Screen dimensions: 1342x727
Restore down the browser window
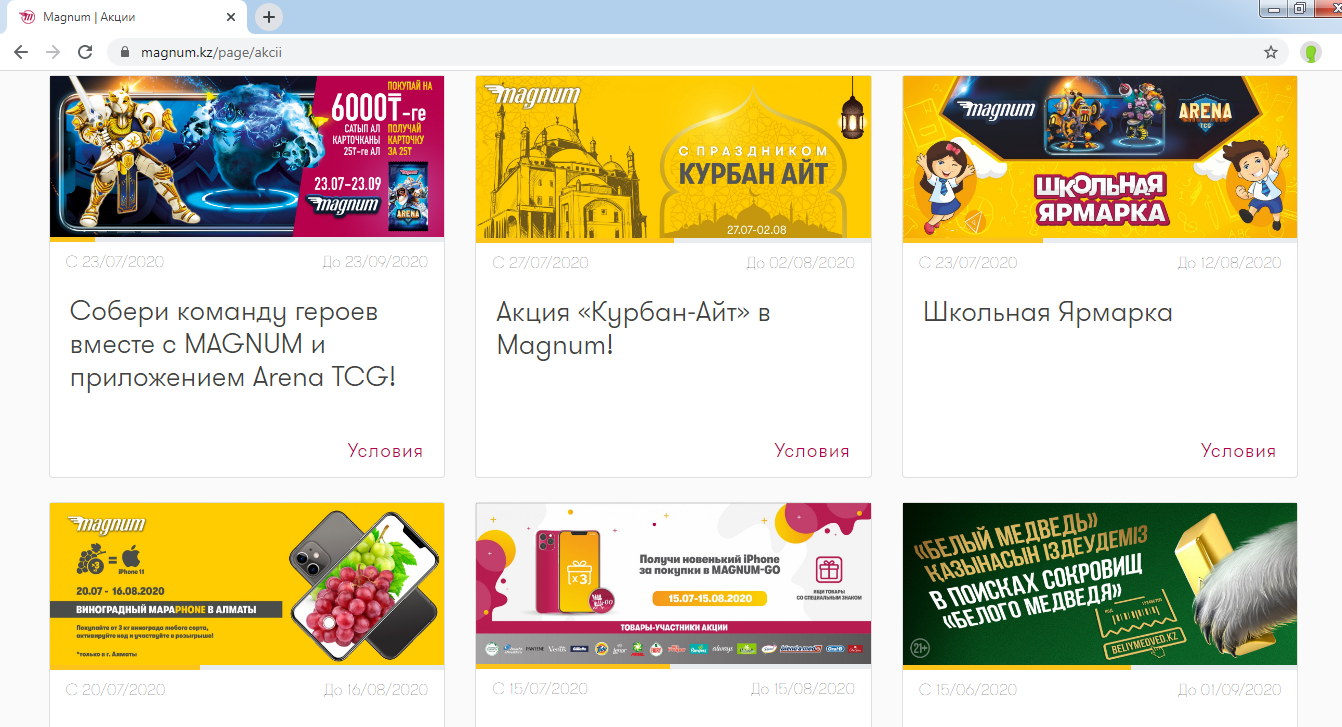pyautogui.click(x=1299, y=8)
